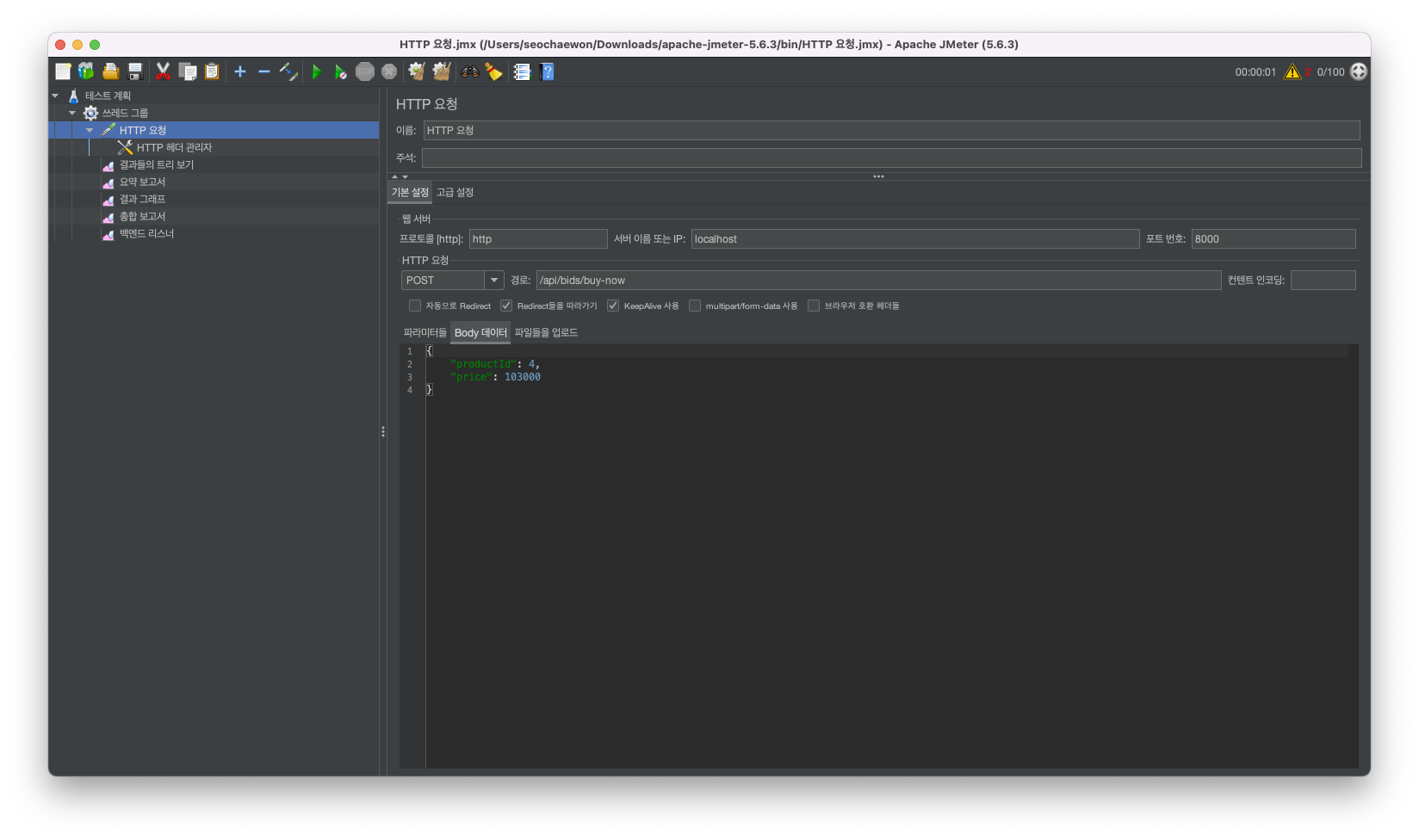Click the 주석 comment field
This screenshot has width=1419, height=840.
pyautogui.click(x=892, y=157)
